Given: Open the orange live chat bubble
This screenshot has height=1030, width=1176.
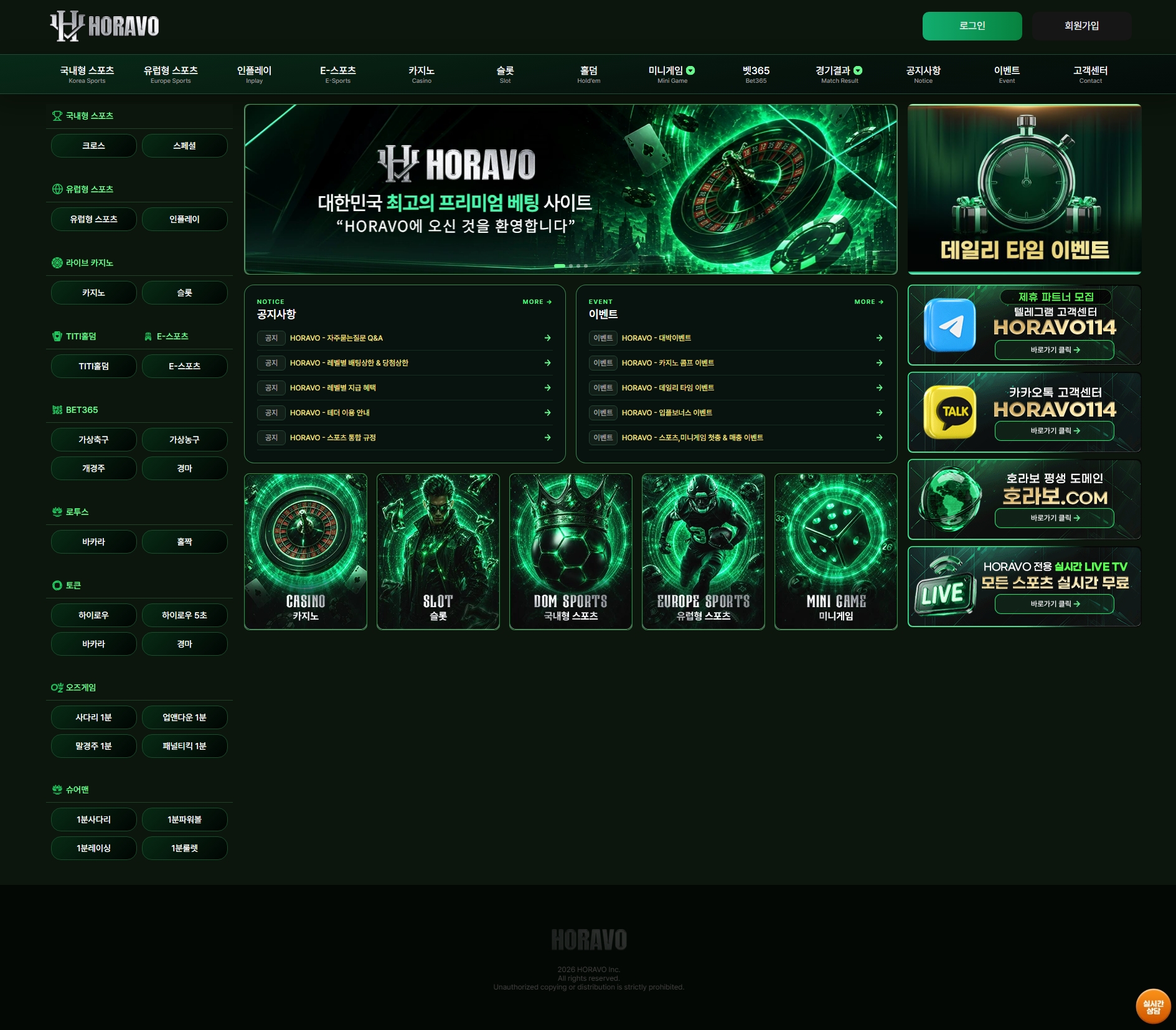Looking at the screenshot, I should point(1153,1006).
